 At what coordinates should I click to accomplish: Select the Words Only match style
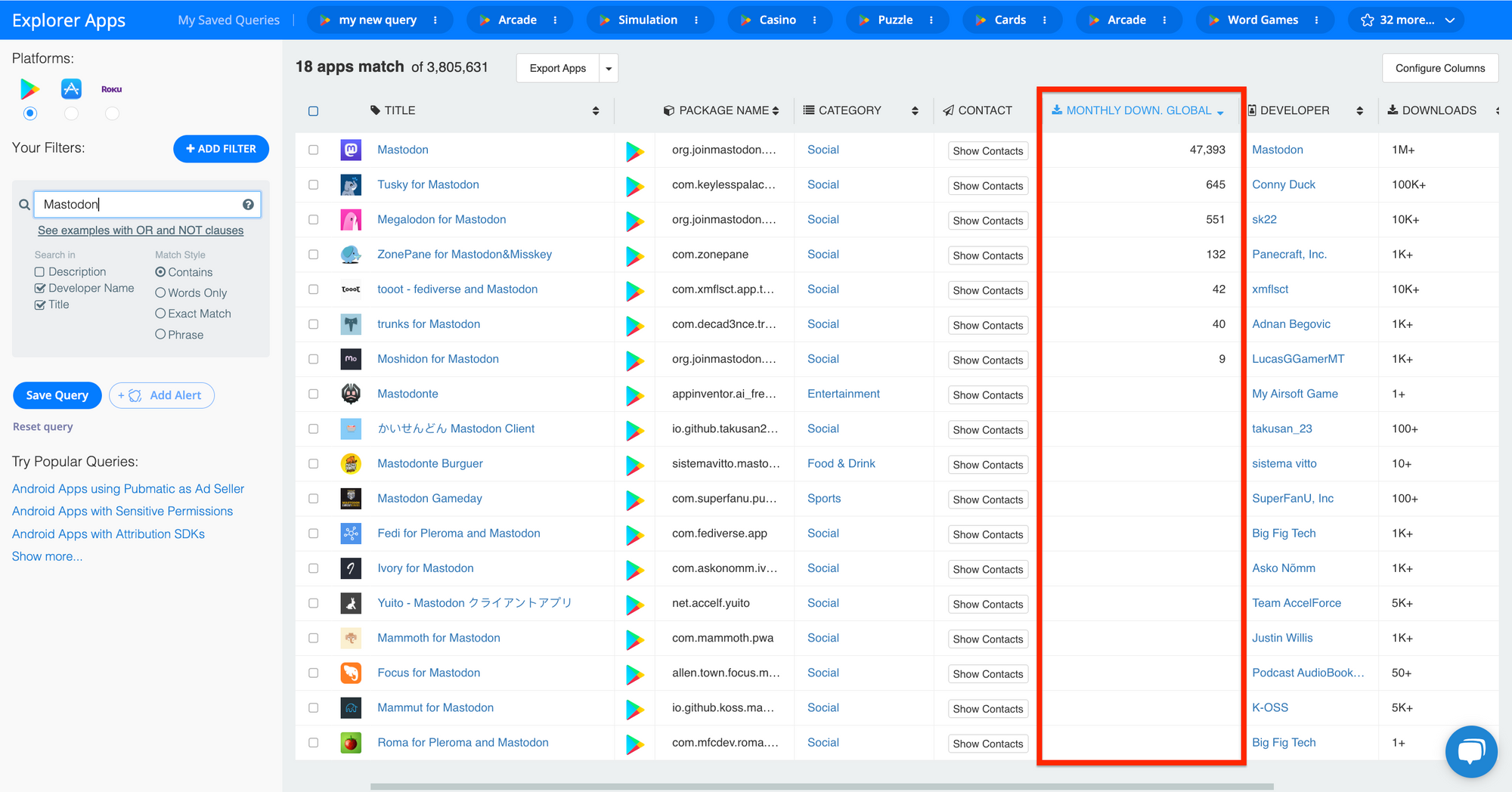point(160,292)
